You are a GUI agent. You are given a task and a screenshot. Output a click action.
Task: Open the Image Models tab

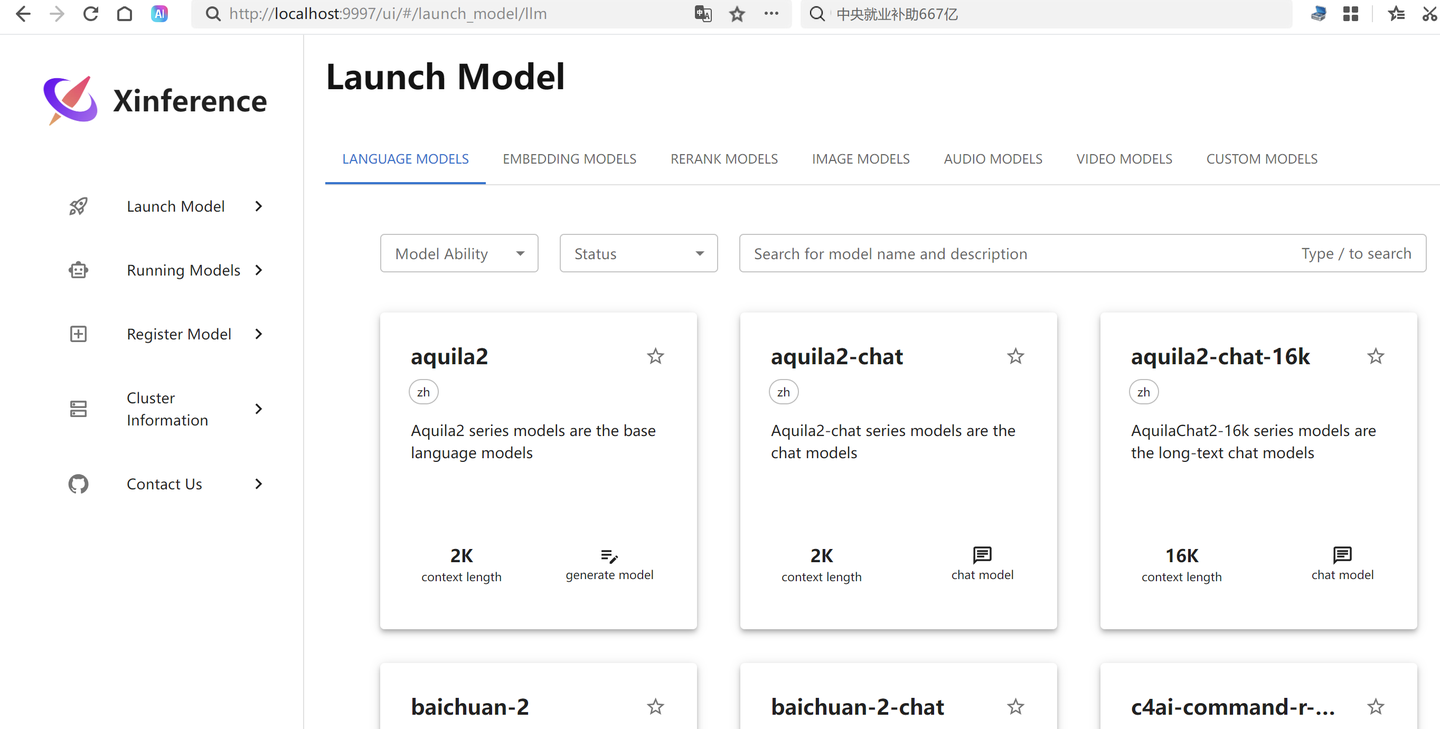click(860, 159)
